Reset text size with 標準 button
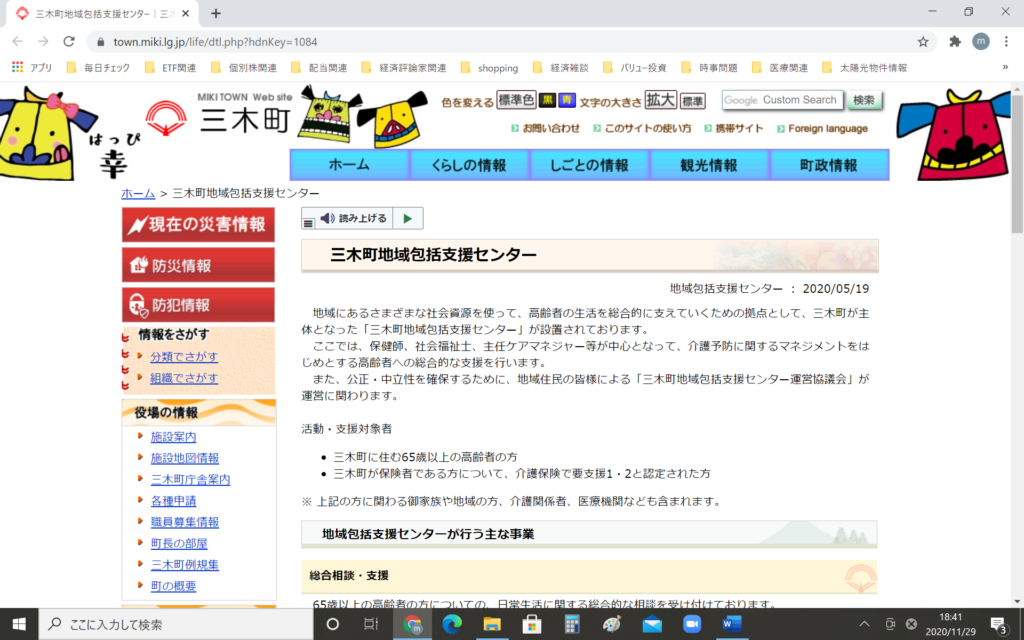 (x=692, y=101)
